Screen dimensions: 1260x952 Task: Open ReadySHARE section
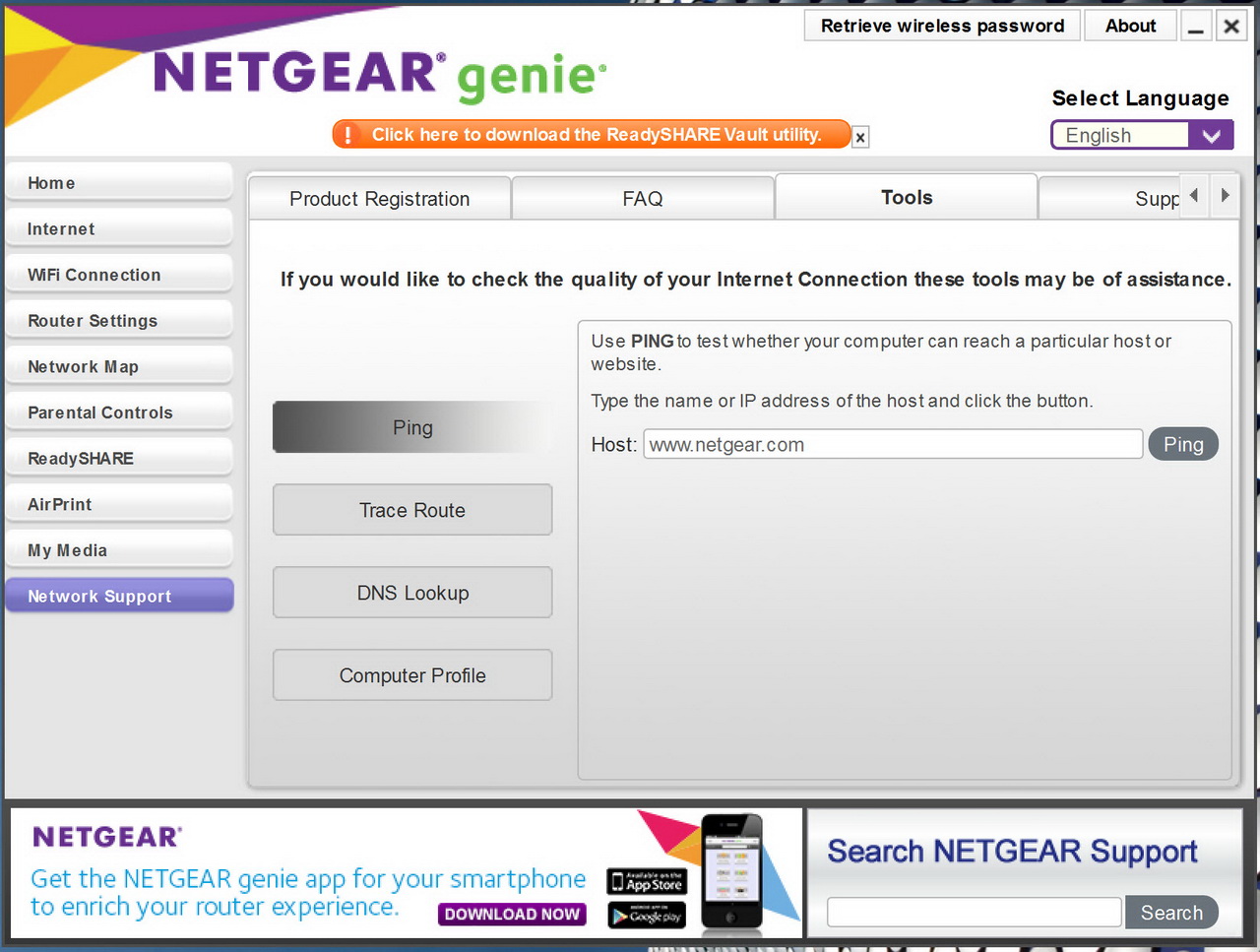tap(119, 459)
